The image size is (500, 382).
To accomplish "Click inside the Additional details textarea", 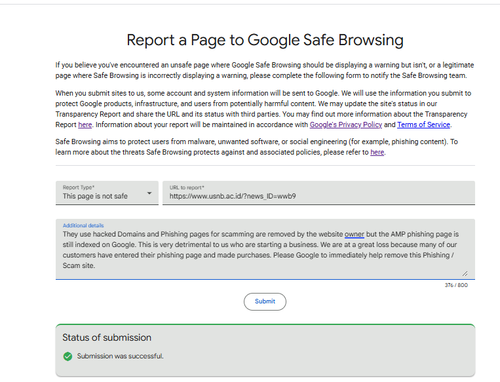I will 265,249.
